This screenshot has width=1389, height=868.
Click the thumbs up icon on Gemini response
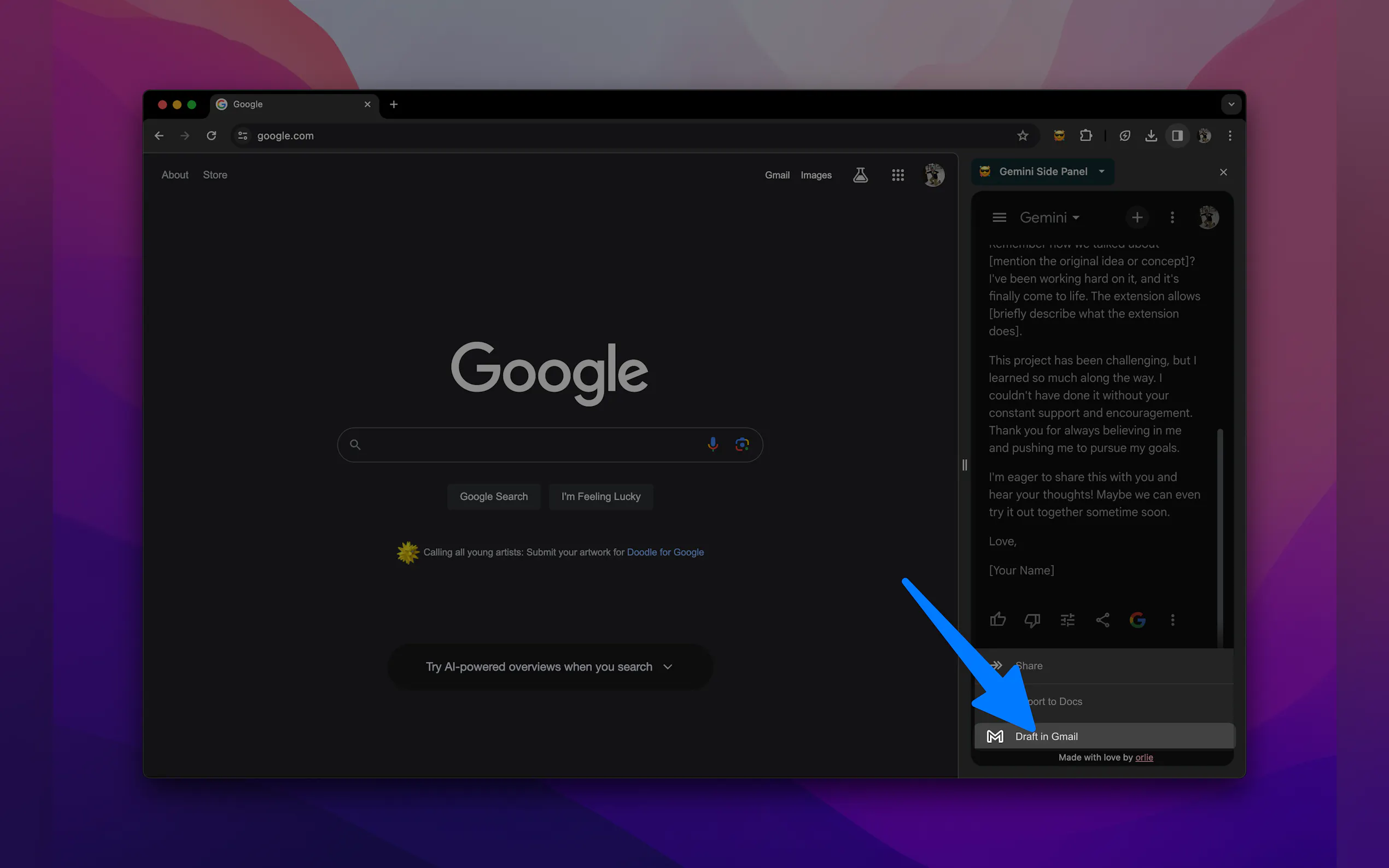(x=998, y=619)
